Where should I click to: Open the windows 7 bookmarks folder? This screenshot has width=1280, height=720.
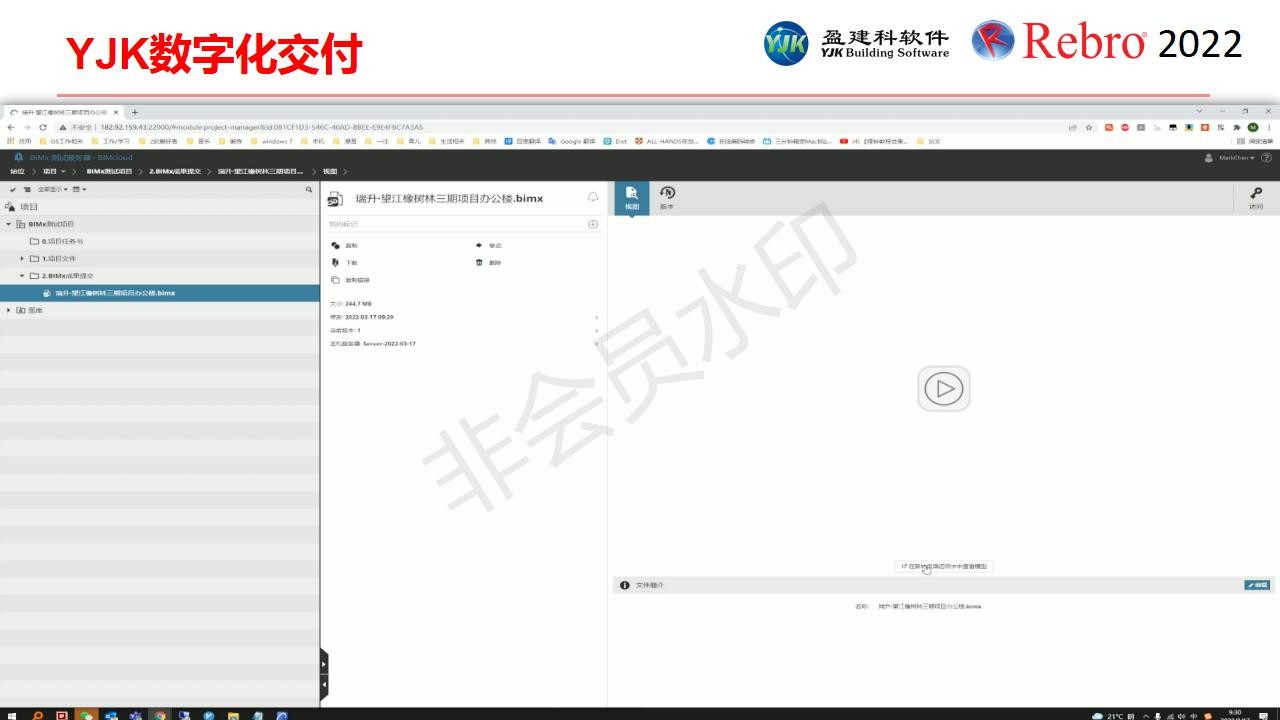click(x=272, y=141)
